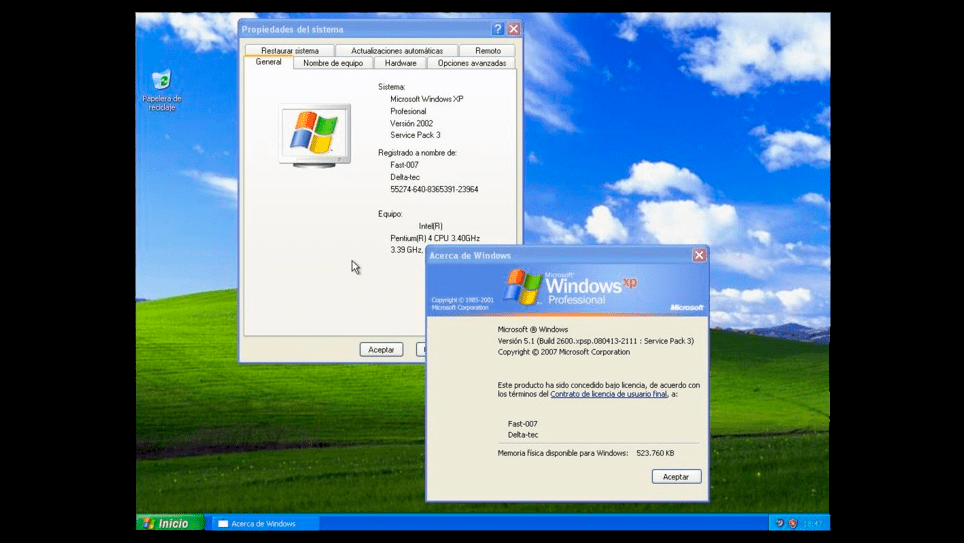Click the memory value 523.760 KB
Image resolution: width=964 pixels, height=543 pixels.
(655, 453)
